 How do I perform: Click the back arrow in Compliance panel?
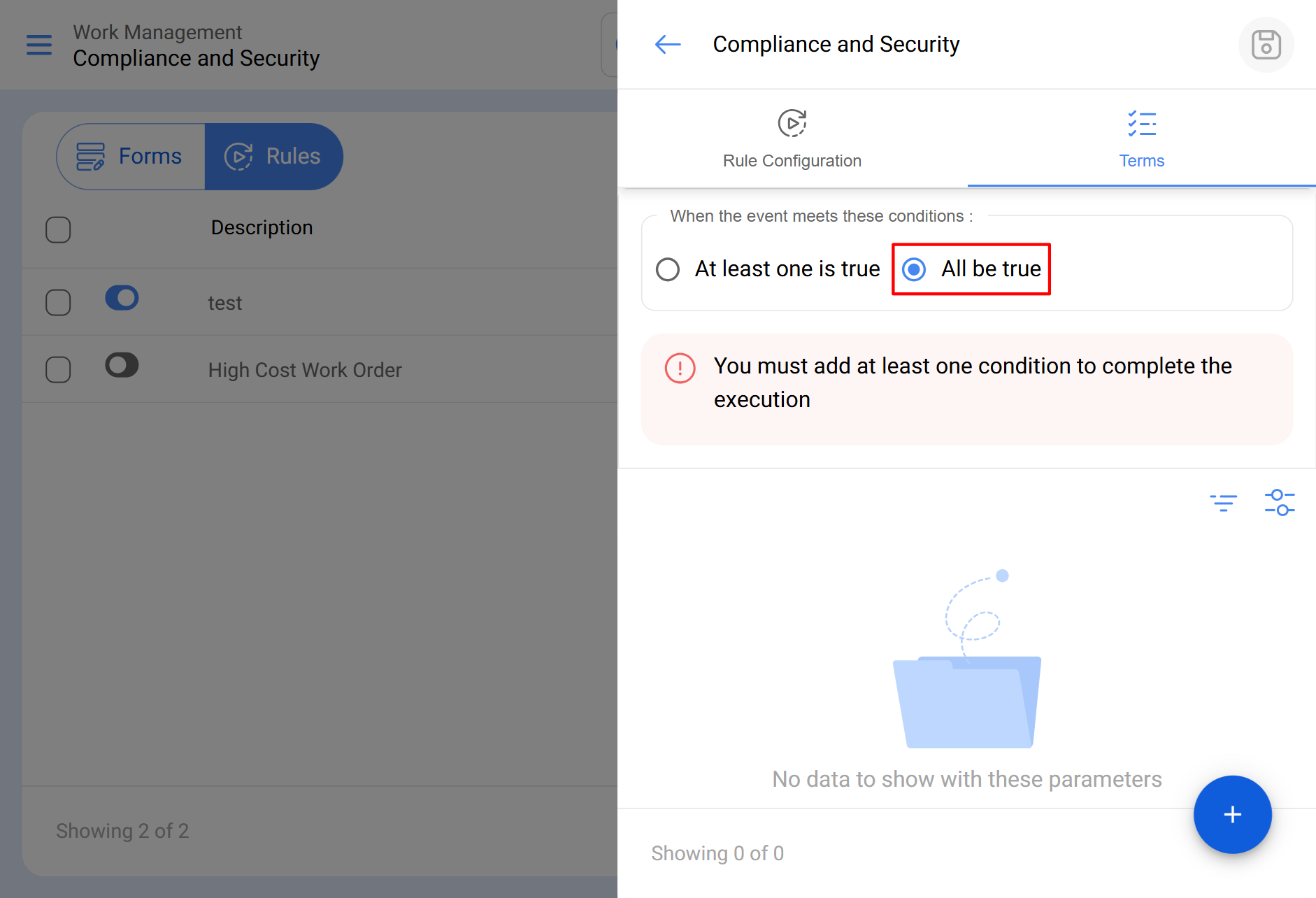pos(668,45)
